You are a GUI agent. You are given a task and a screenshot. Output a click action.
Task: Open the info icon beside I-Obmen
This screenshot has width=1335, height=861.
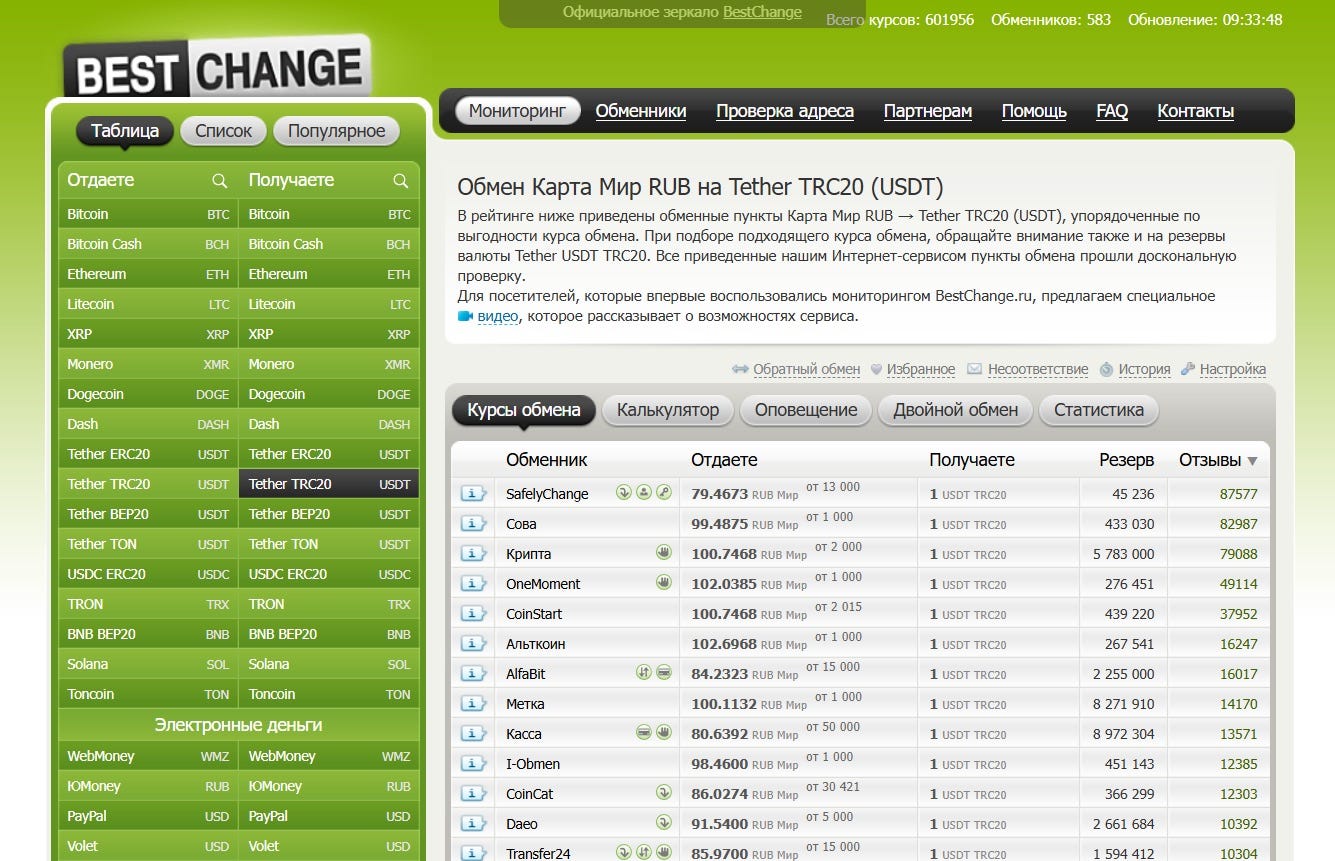[x=473, y=764]
